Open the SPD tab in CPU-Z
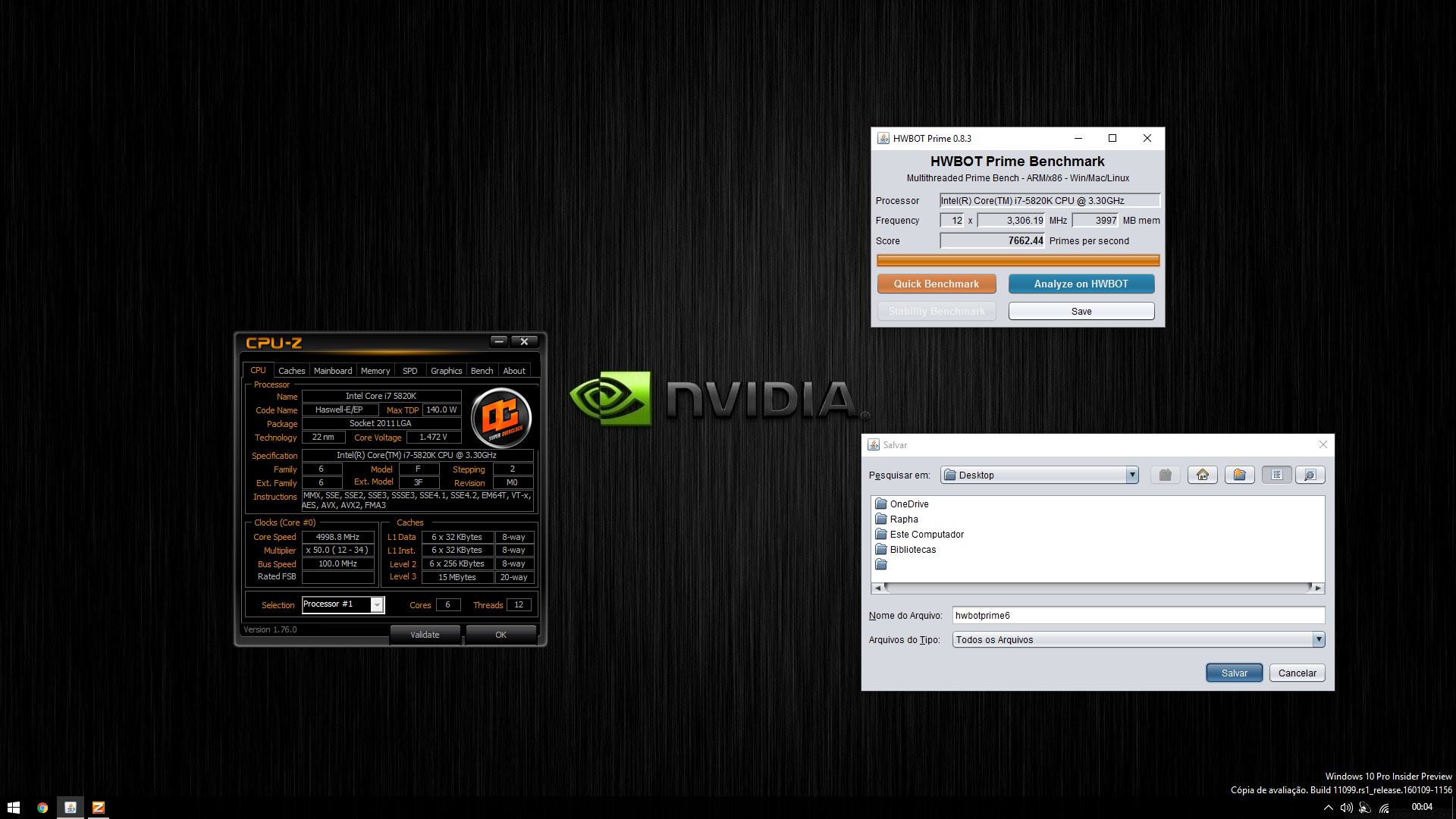 tap(410, 371)
